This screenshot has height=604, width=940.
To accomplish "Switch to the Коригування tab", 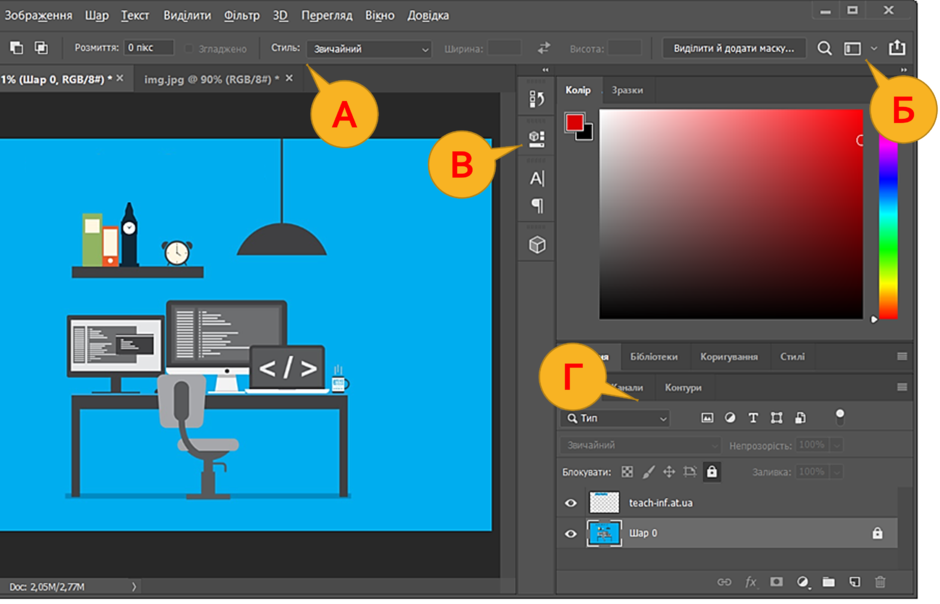I will pos(728,357).
